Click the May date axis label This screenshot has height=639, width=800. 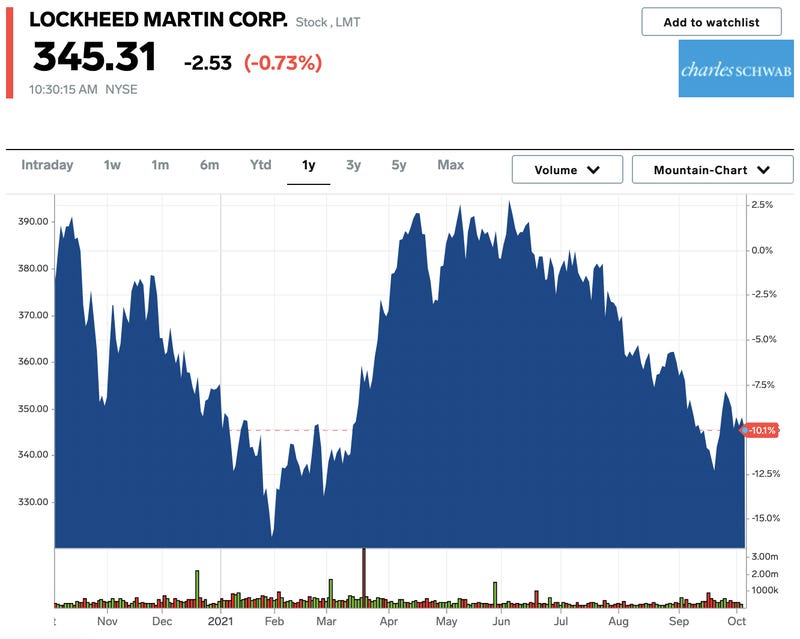(x=446, y=622)
